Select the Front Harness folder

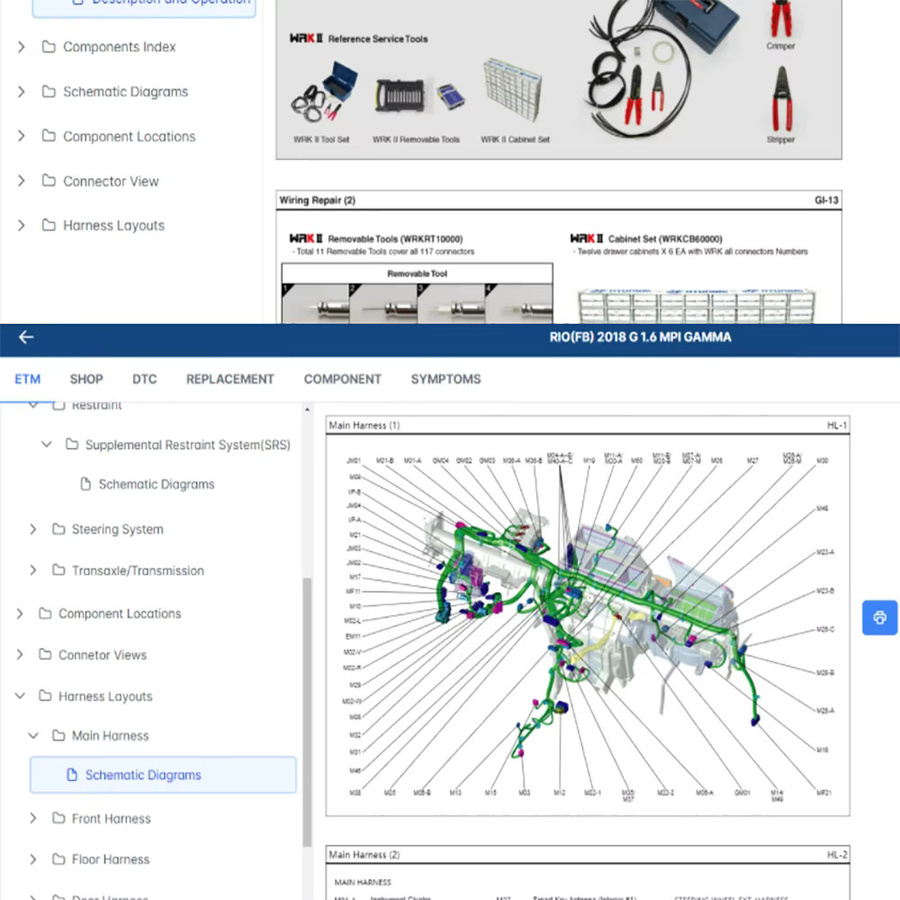point(101,818)
